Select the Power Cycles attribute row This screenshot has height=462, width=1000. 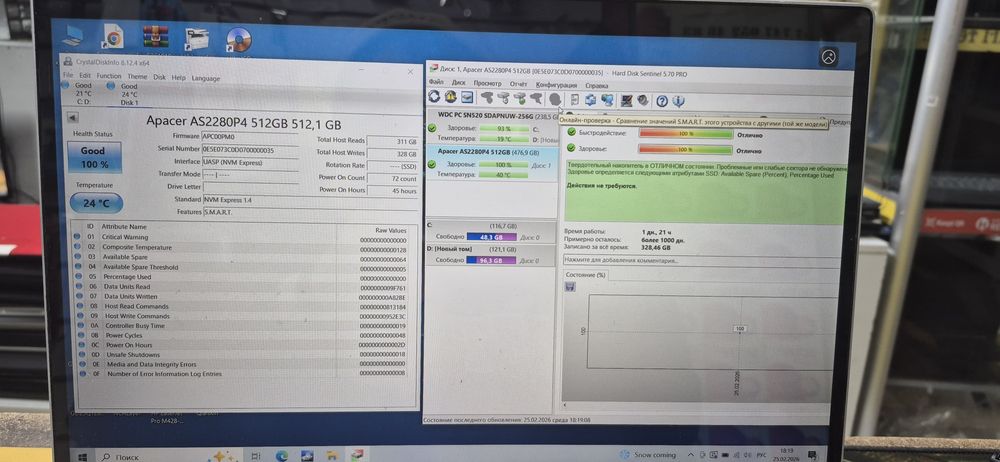(240, 335)
